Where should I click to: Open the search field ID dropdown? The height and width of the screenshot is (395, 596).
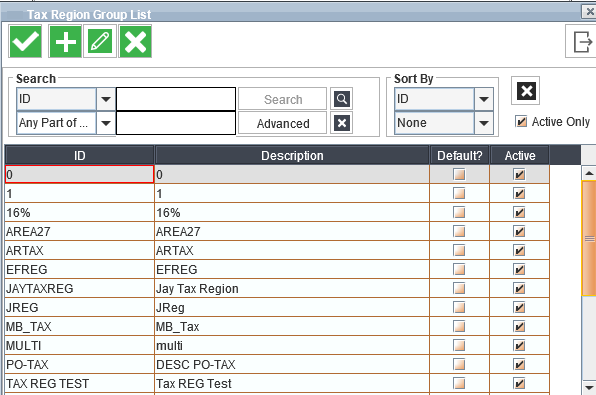coord(106,99)
